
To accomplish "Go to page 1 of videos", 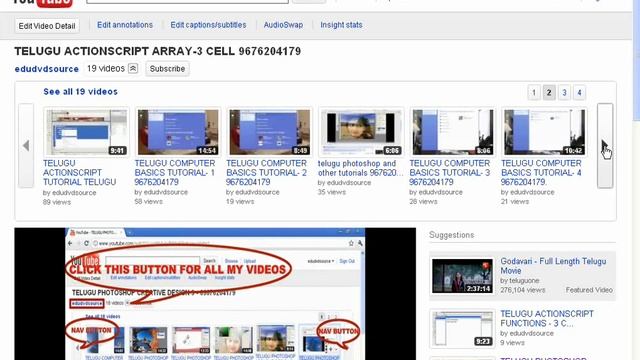I will point(533,93).
